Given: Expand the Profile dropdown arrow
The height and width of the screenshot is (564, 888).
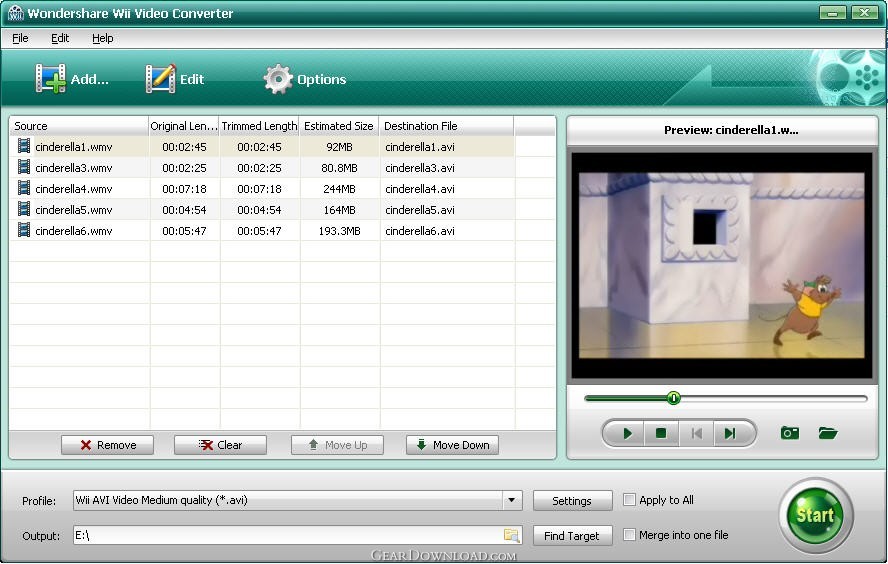Looking at the screenshot, I should (511, 500).
